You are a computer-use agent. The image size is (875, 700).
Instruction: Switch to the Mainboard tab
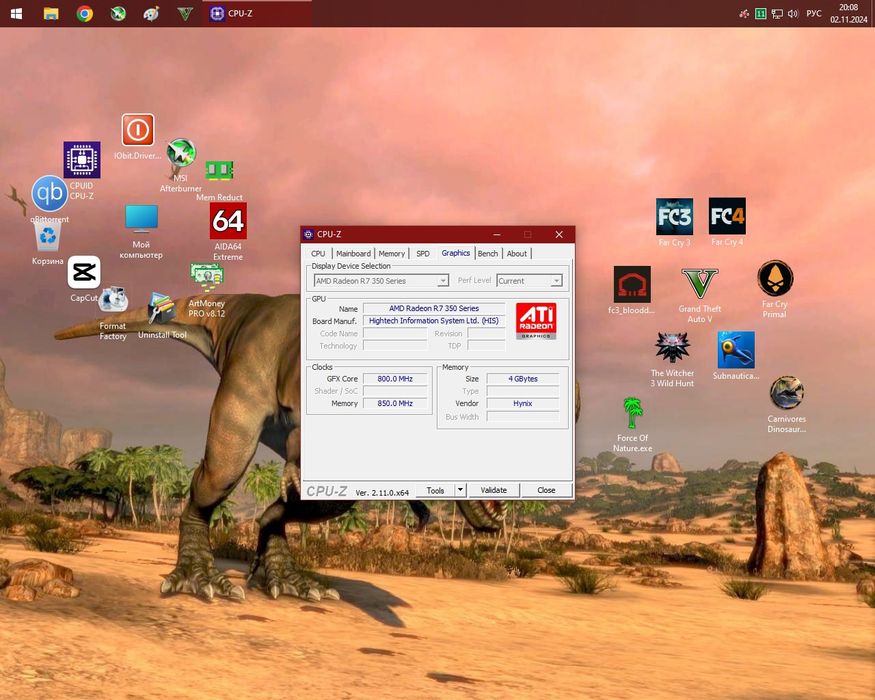click(353, 253)
